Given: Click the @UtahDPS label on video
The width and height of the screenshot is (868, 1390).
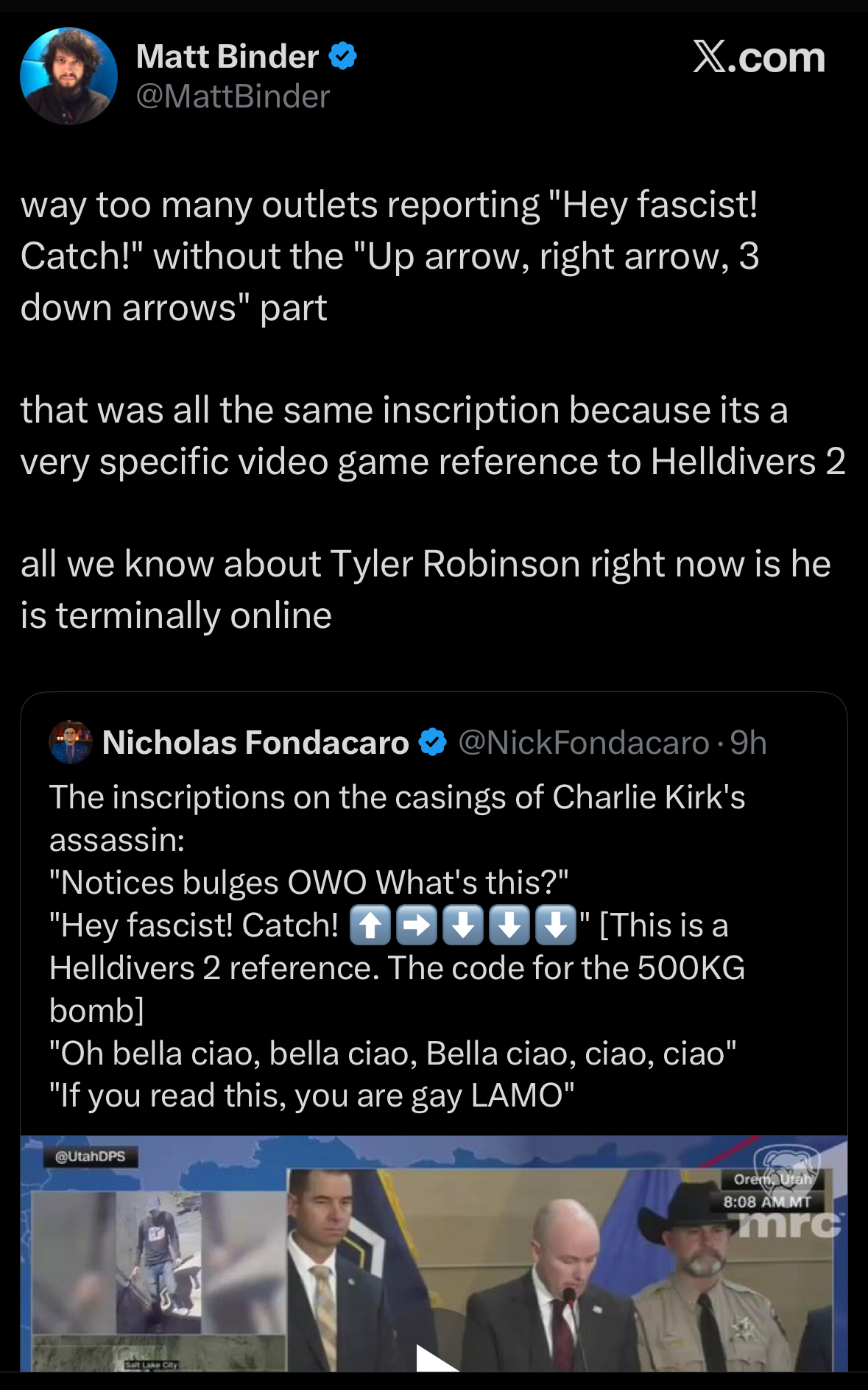Looking at the screenshot, I should click(90, 1157).
